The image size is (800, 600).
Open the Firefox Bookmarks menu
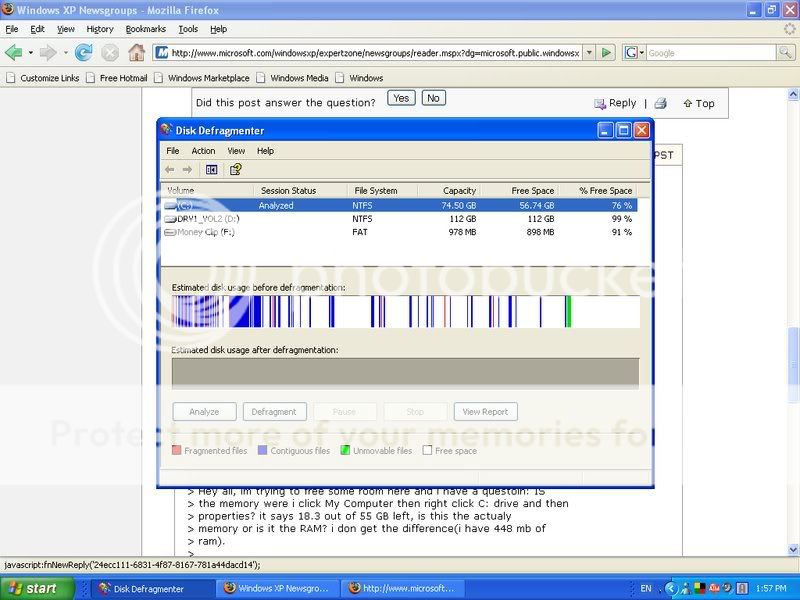point(146,29)
